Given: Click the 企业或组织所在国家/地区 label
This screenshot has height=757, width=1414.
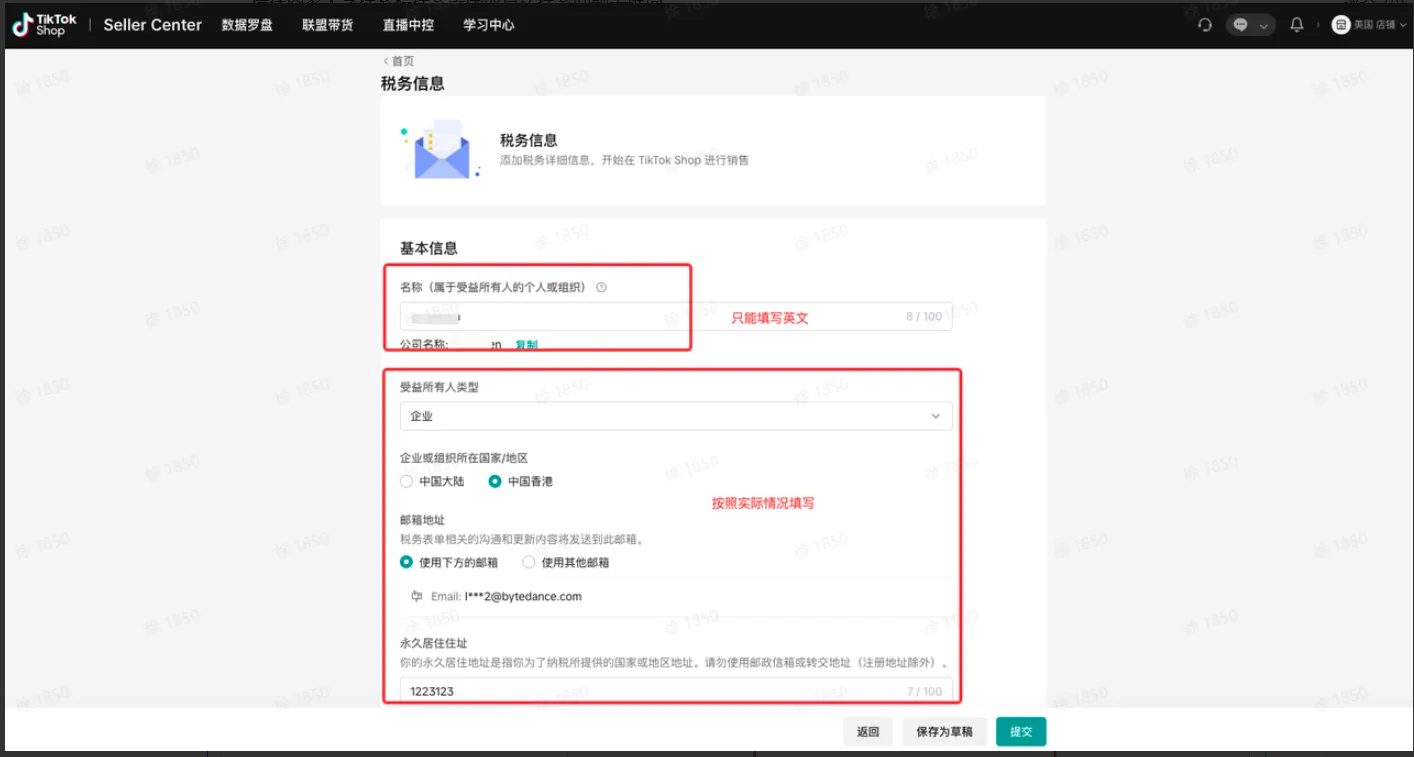Looking at the screenshot, I should [464, 458].
